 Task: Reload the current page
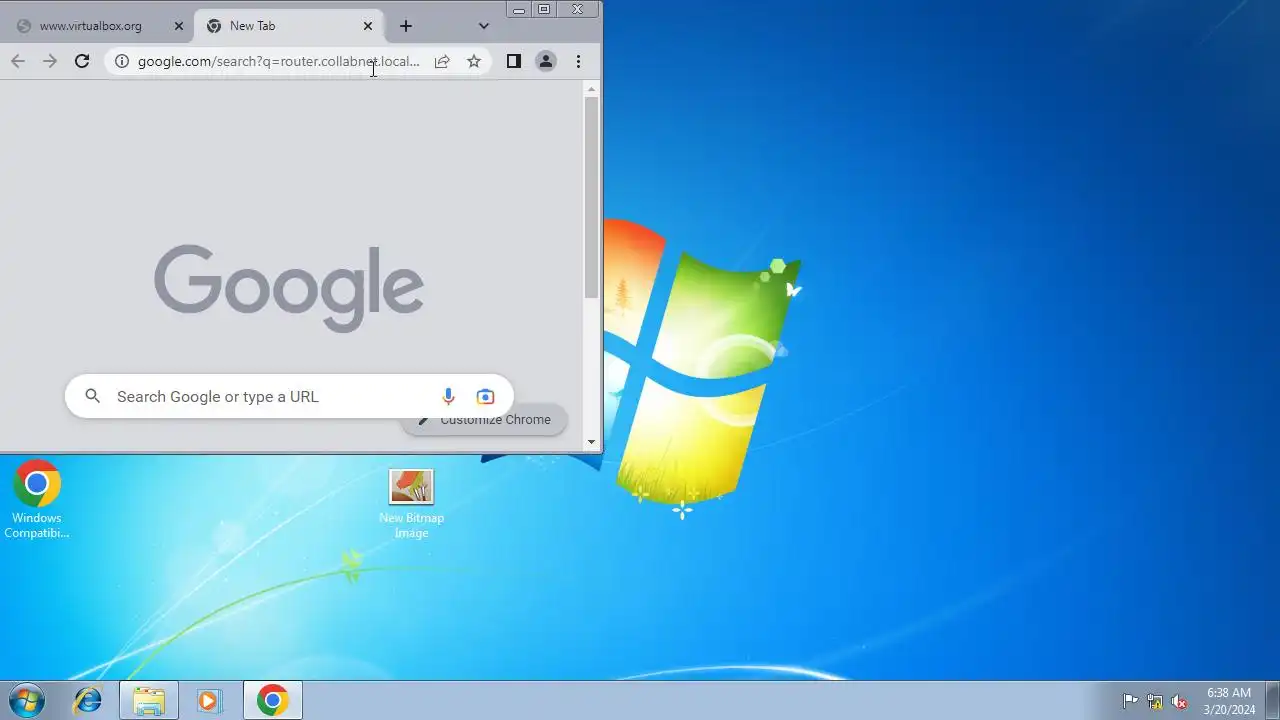[x=82, y=61]
